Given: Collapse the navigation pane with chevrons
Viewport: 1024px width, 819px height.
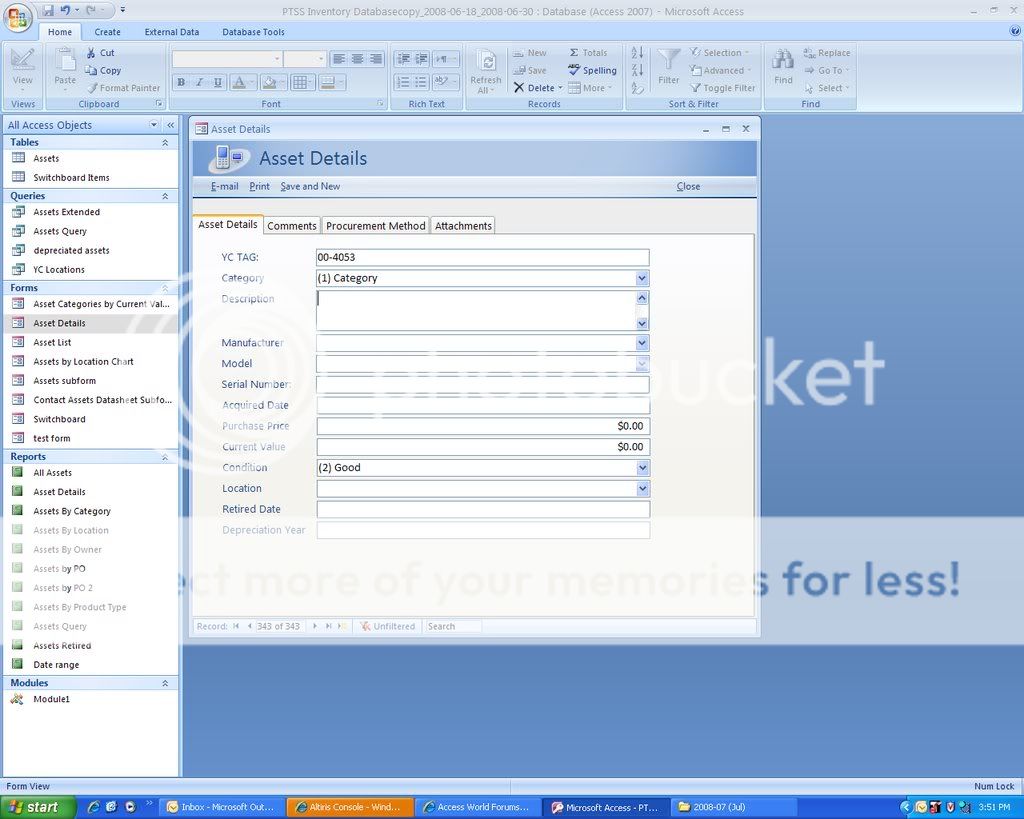Looking at the screenshot, I should [x=170, y=125].
